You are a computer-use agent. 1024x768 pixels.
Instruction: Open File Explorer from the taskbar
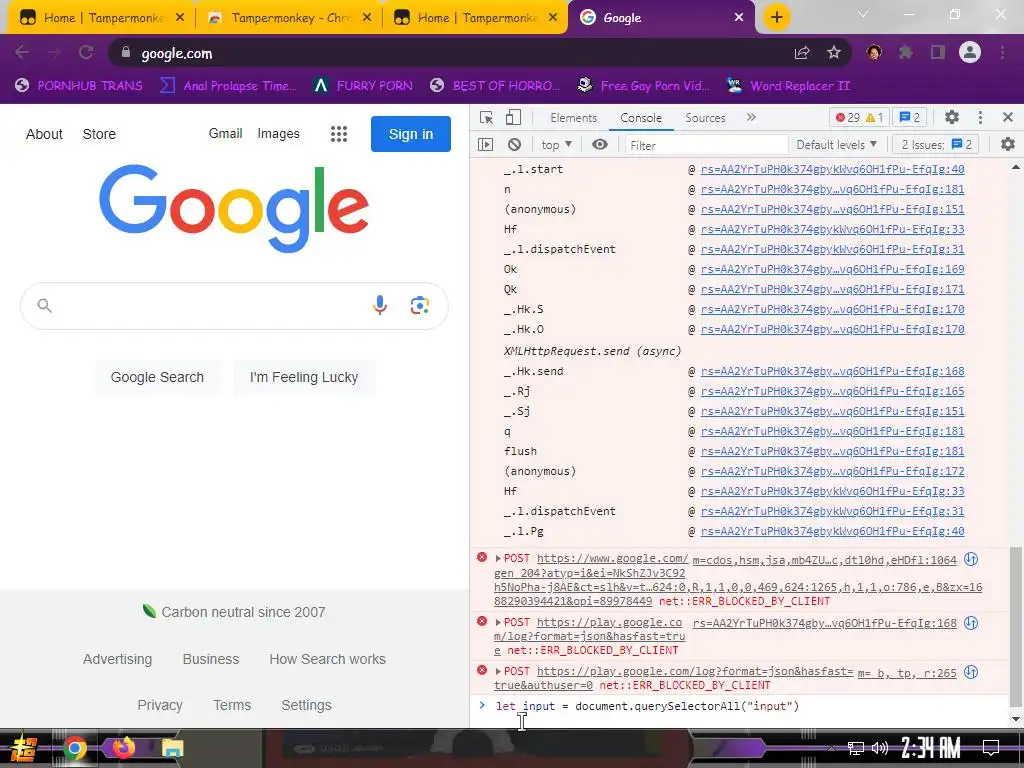[172, 748]
